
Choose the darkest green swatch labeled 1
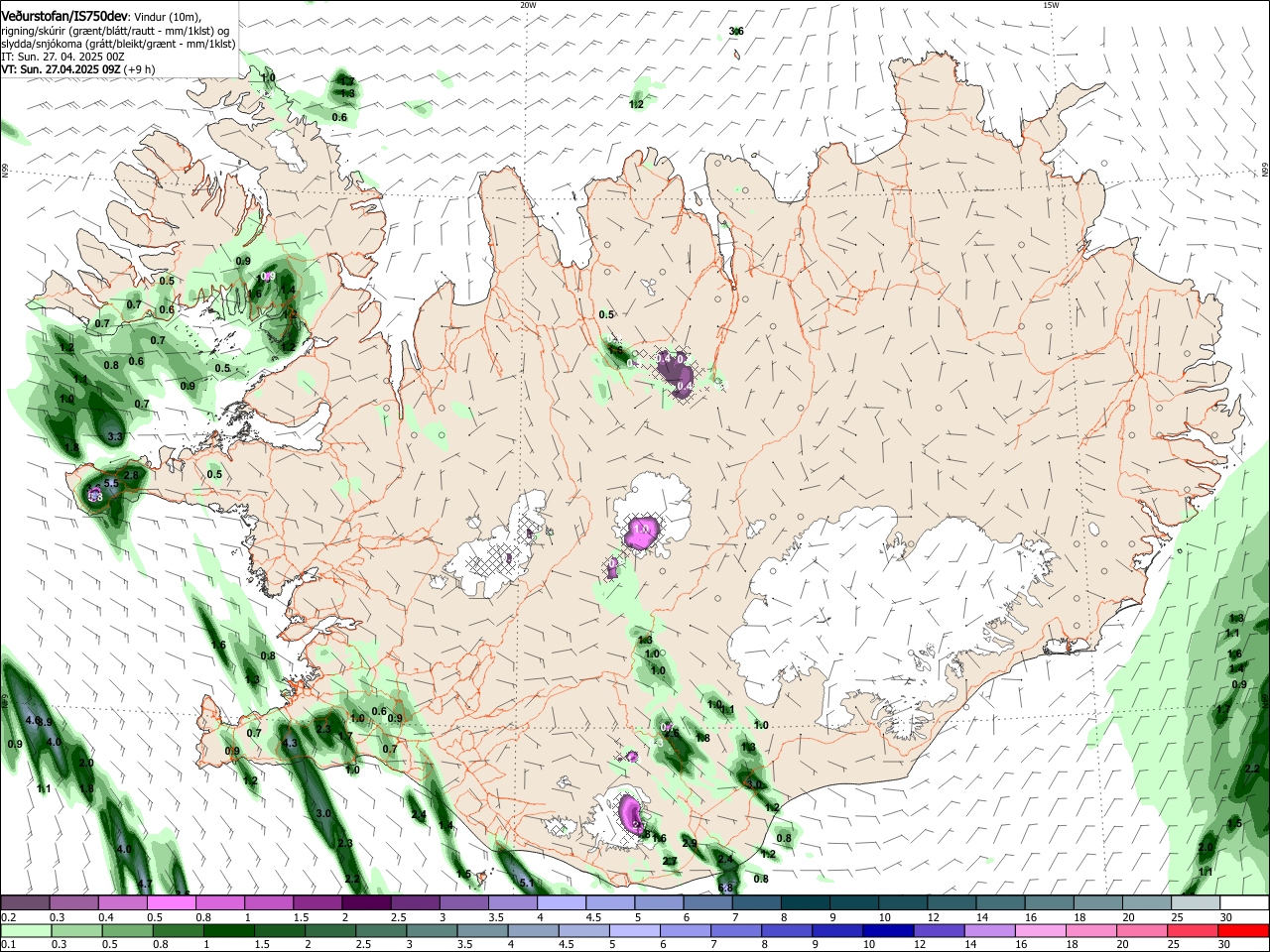point(230,930)
